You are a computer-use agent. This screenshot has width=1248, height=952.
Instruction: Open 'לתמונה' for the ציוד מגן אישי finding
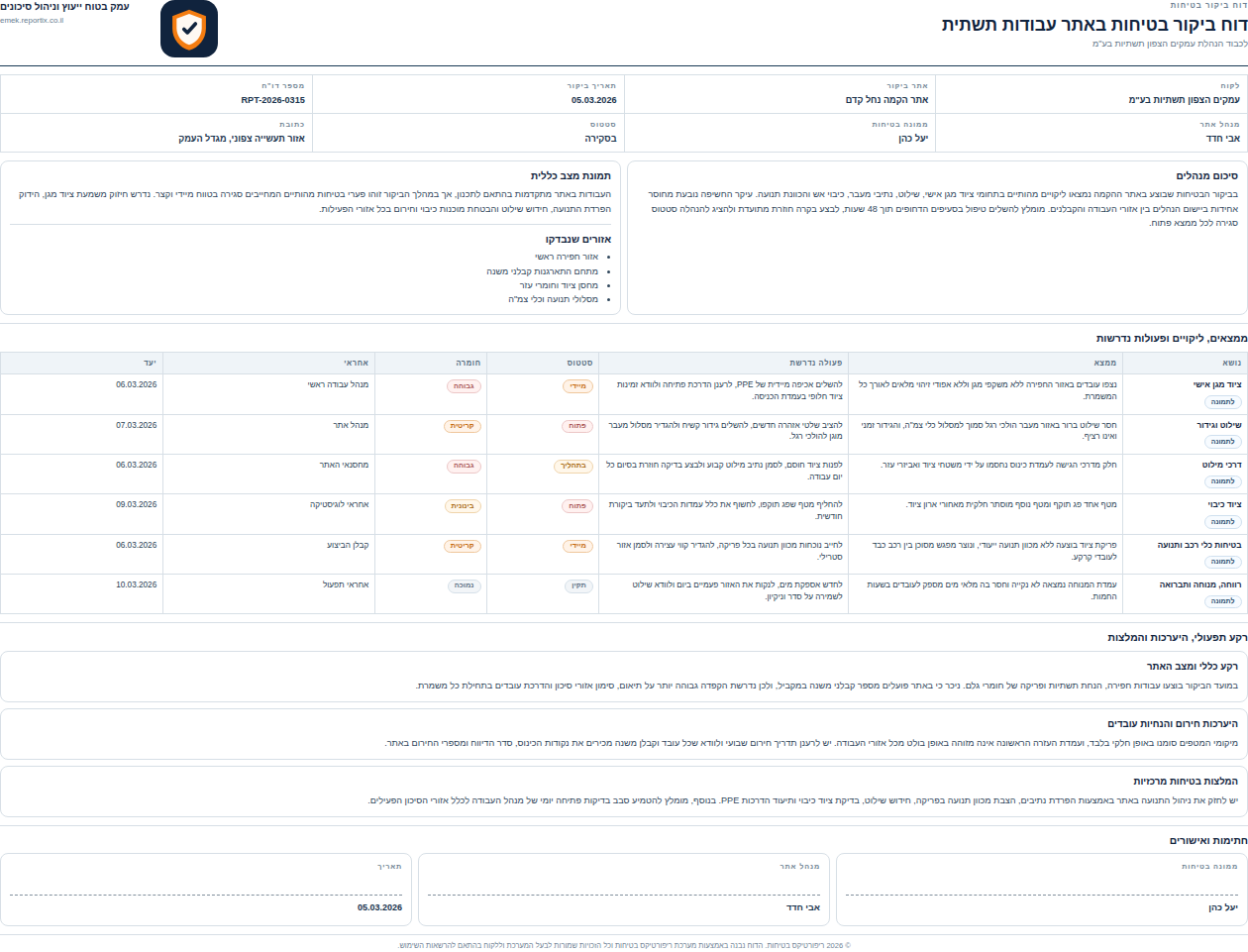pyautogui.click(x=1223, y=402)
